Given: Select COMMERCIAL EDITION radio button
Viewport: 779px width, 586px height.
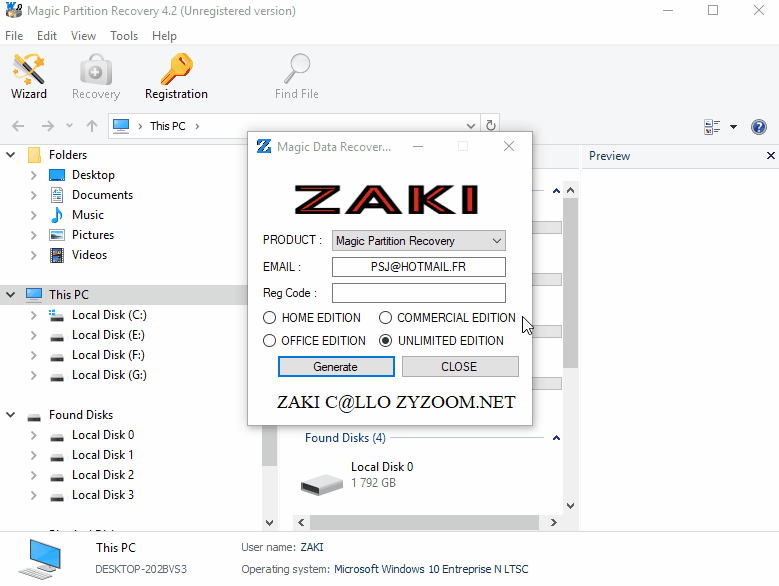Looking at the screenshot, I should pos(386,317).
